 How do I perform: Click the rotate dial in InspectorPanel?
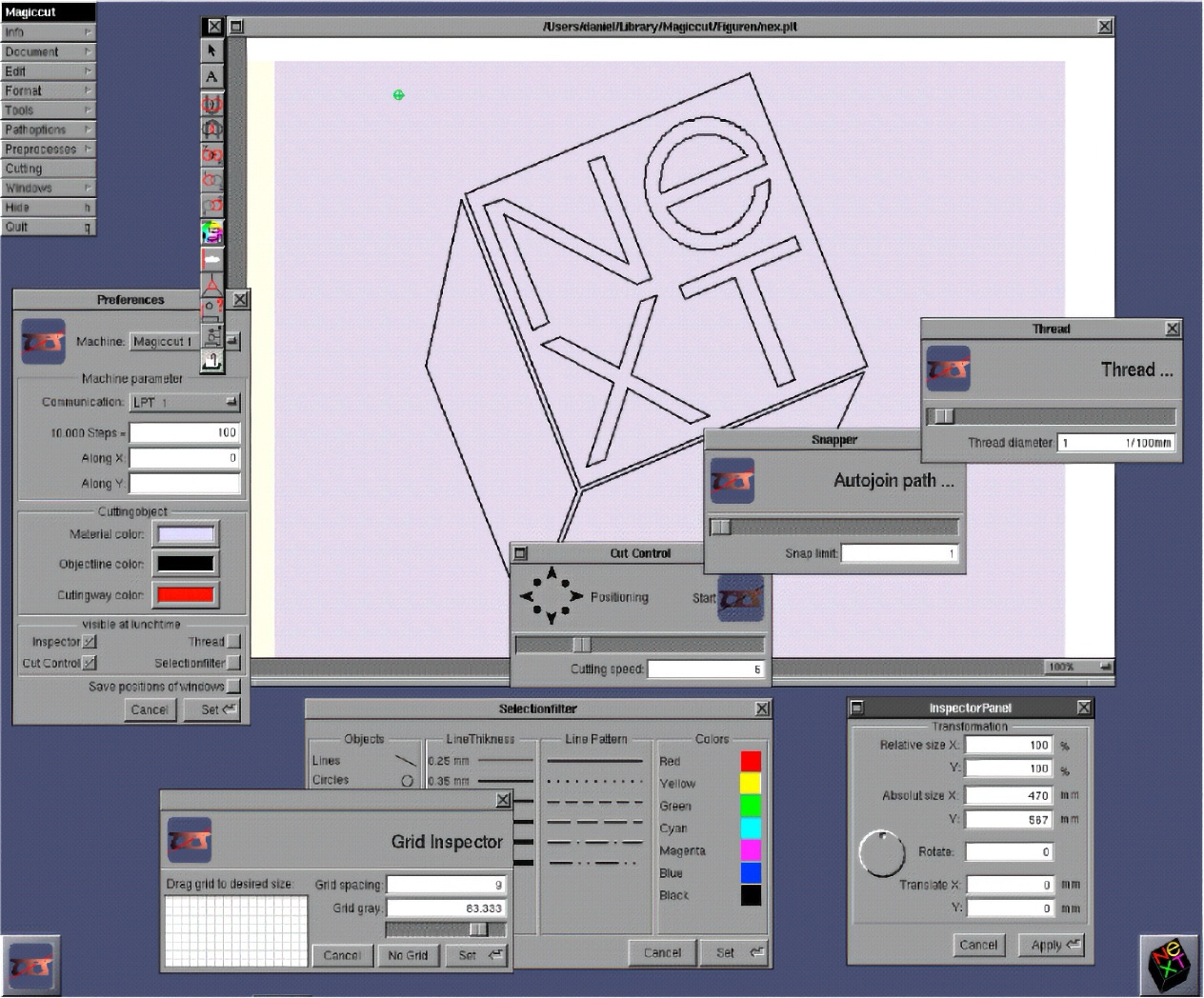(882, 853)
